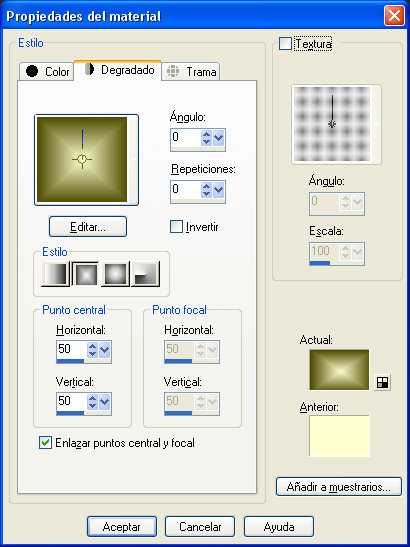The width and height of the screenshot is (410, 547).
Task: Switch to the Trama tab
Action: click(x=191, y=72)
